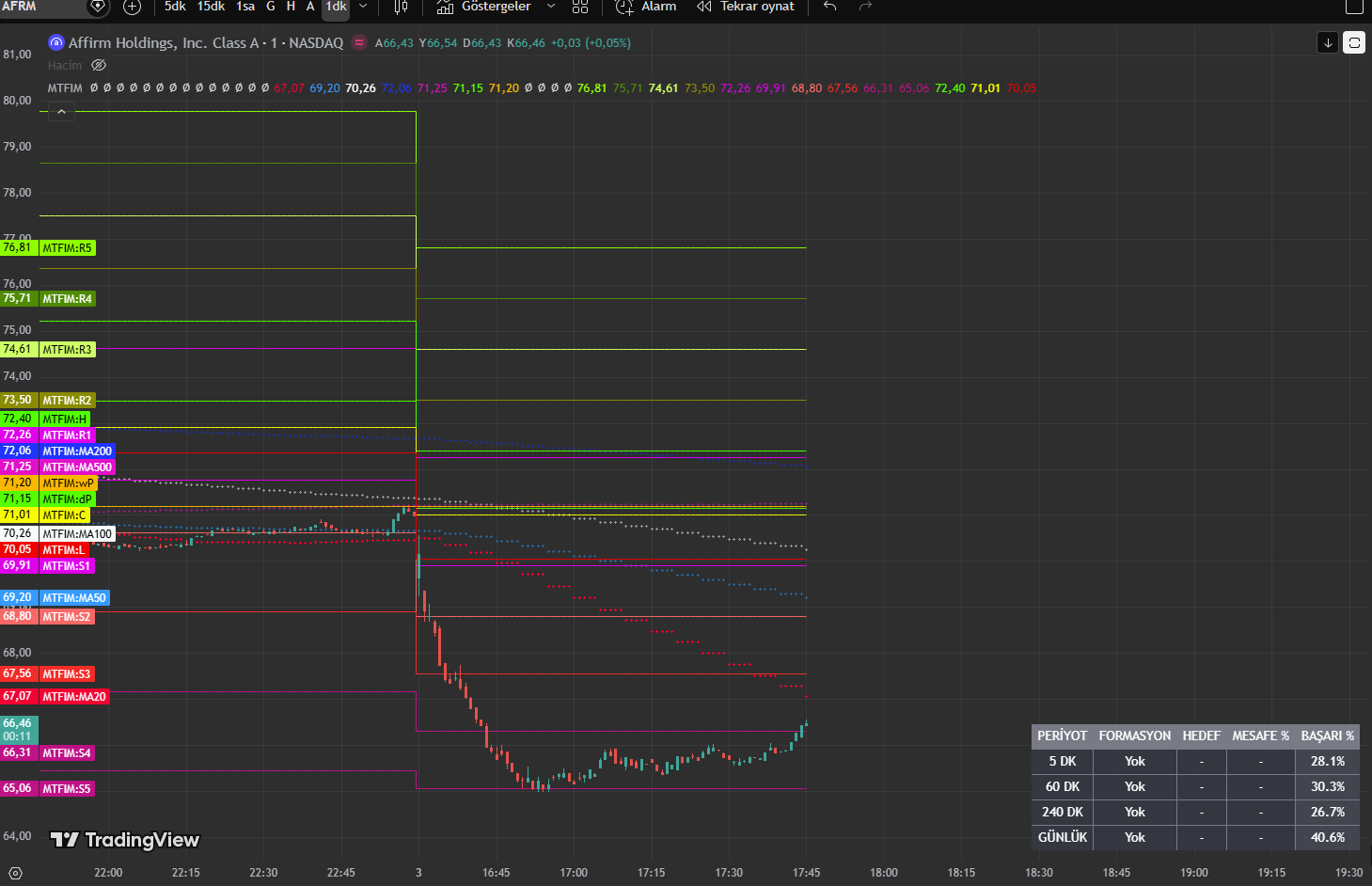Select the MTFIM indicator legend label
The width and height of the screenshot is (1372, 886).
[65, 88]
